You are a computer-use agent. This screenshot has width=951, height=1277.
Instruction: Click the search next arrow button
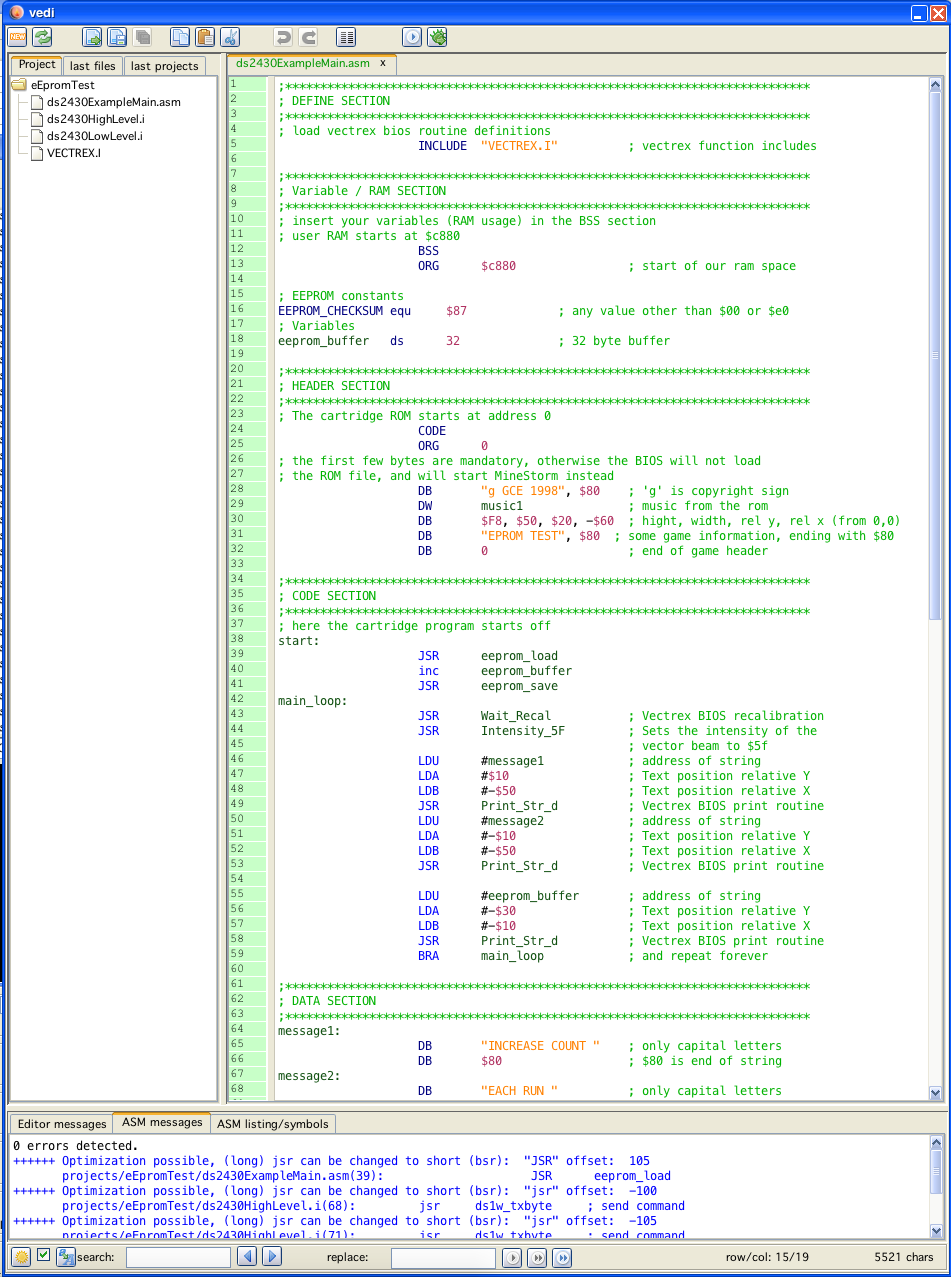click(x=271, y=1257)
